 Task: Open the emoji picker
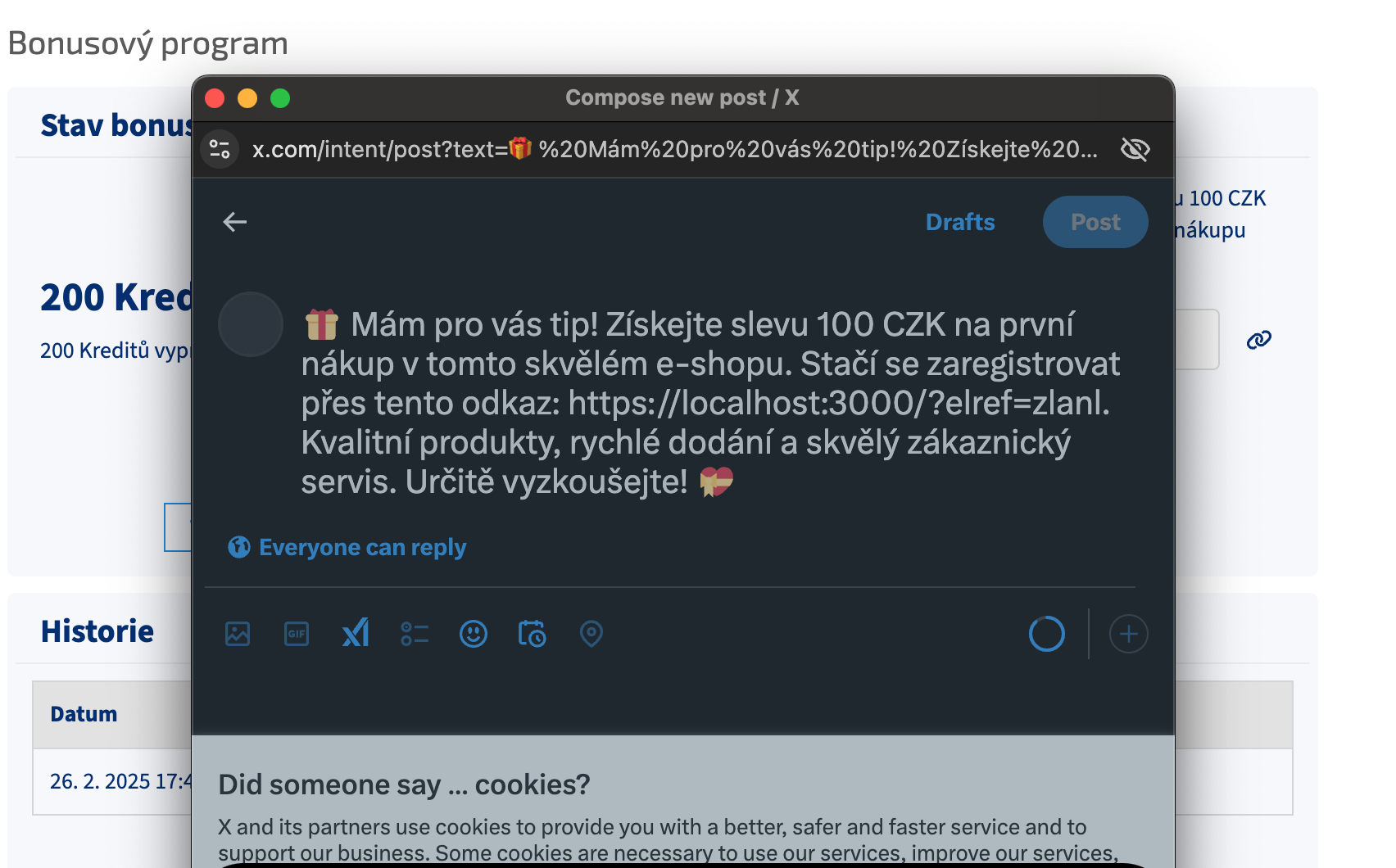pos(474,634)
